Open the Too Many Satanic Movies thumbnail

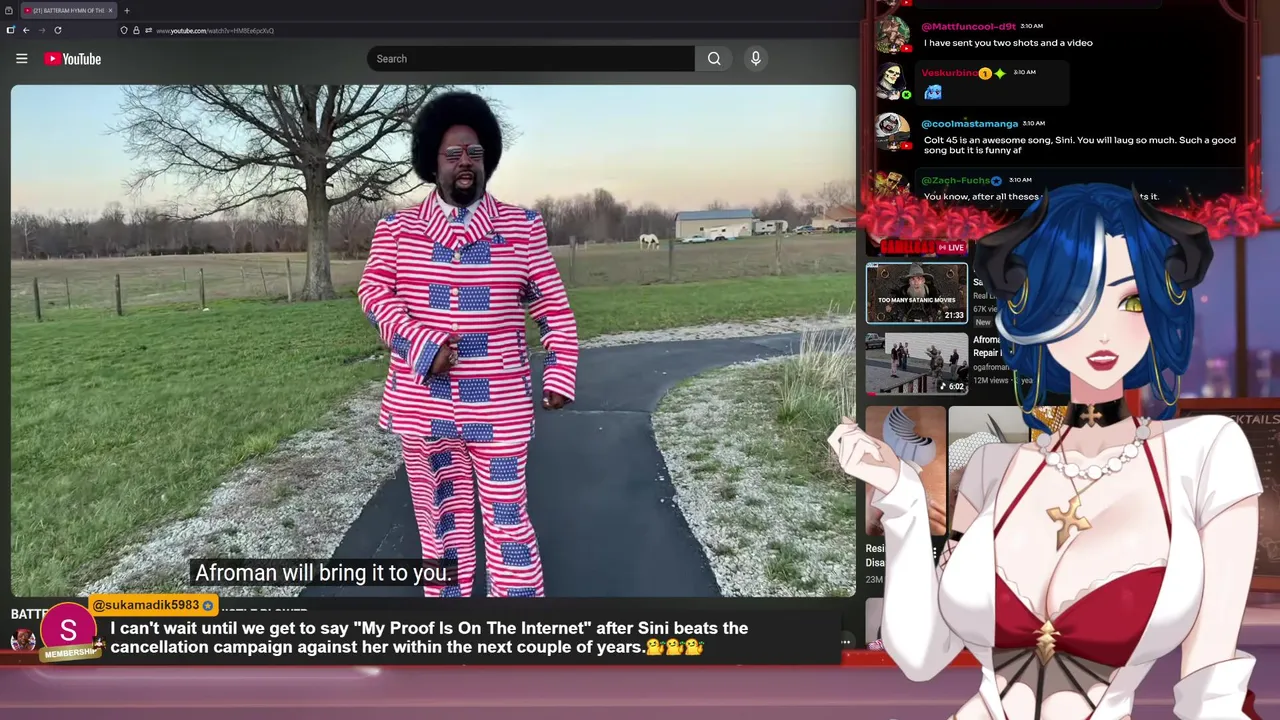917,293
